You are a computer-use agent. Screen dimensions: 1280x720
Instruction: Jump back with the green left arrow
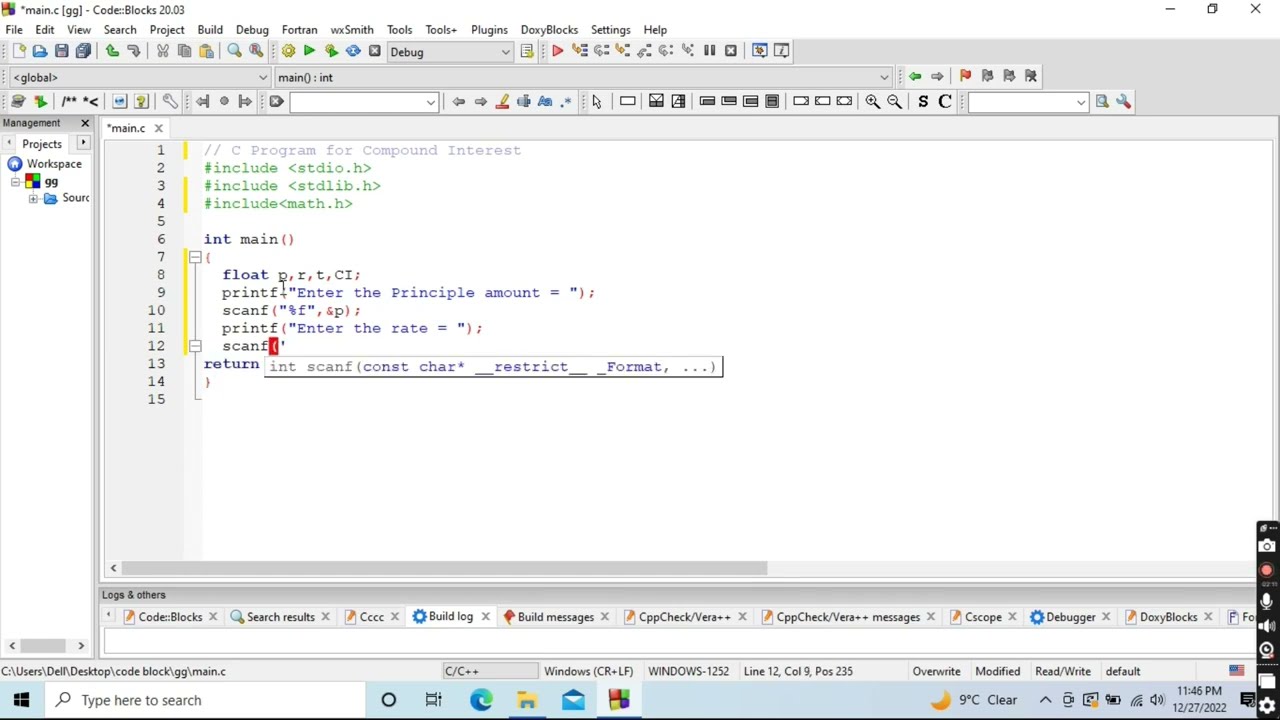click(915, 76)
